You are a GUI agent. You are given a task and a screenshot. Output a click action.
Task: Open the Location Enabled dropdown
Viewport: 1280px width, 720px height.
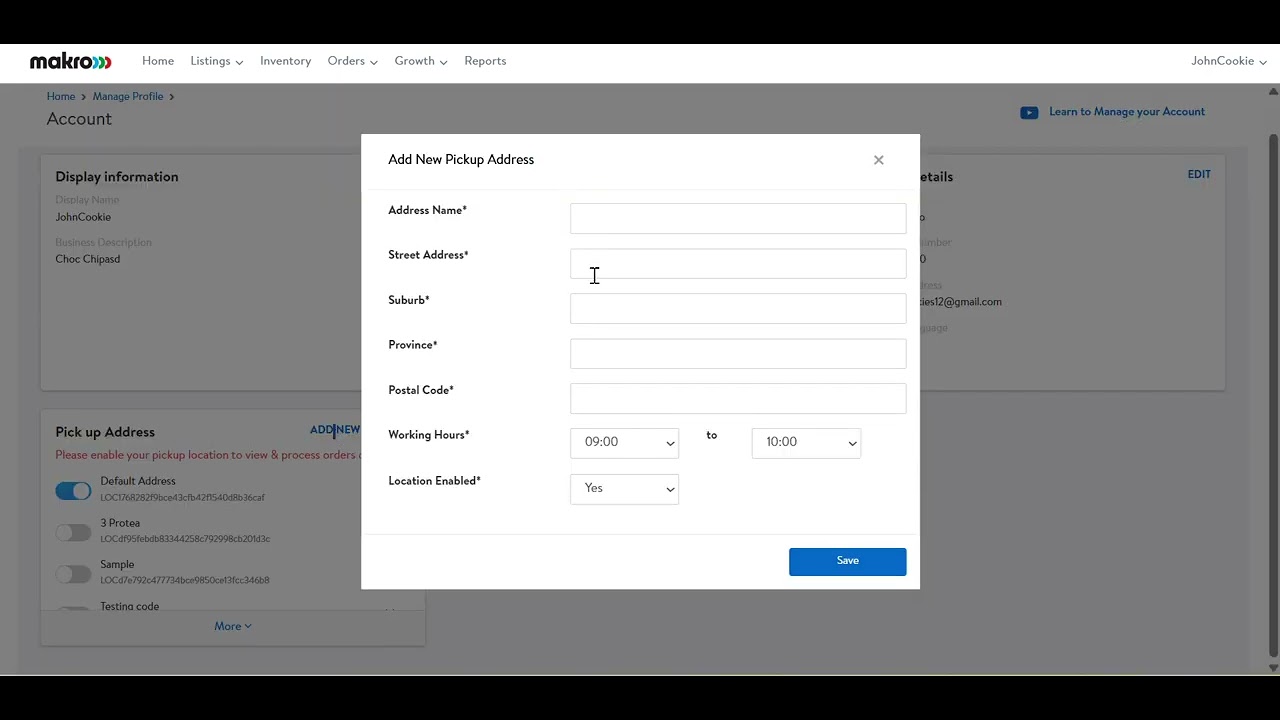click(624, 489)
